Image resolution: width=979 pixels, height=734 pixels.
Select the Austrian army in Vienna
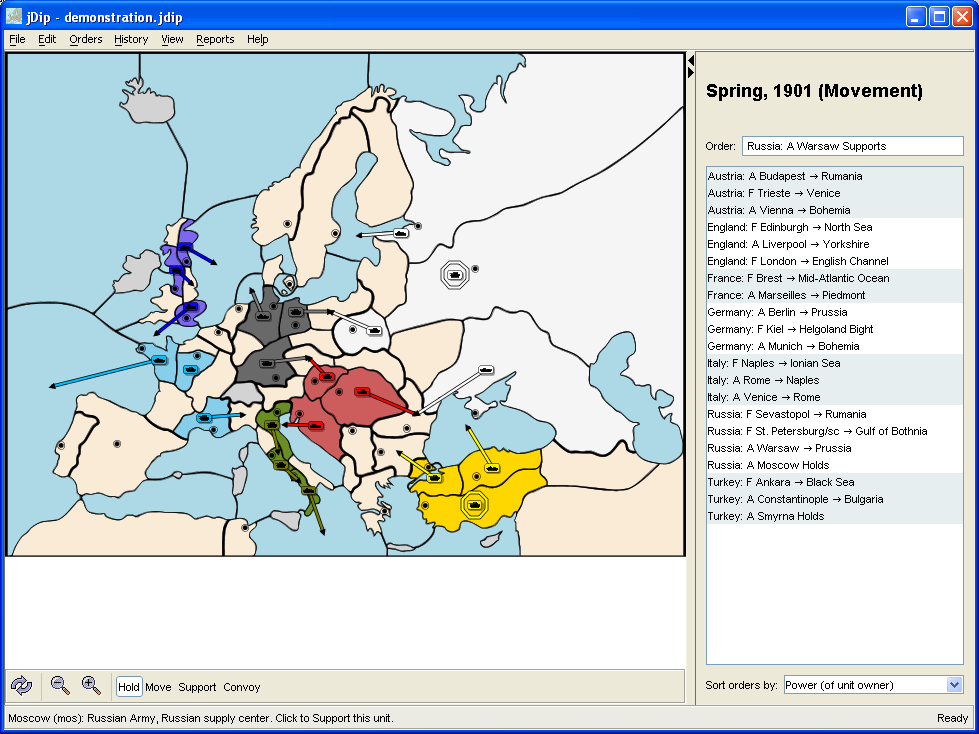327,376
